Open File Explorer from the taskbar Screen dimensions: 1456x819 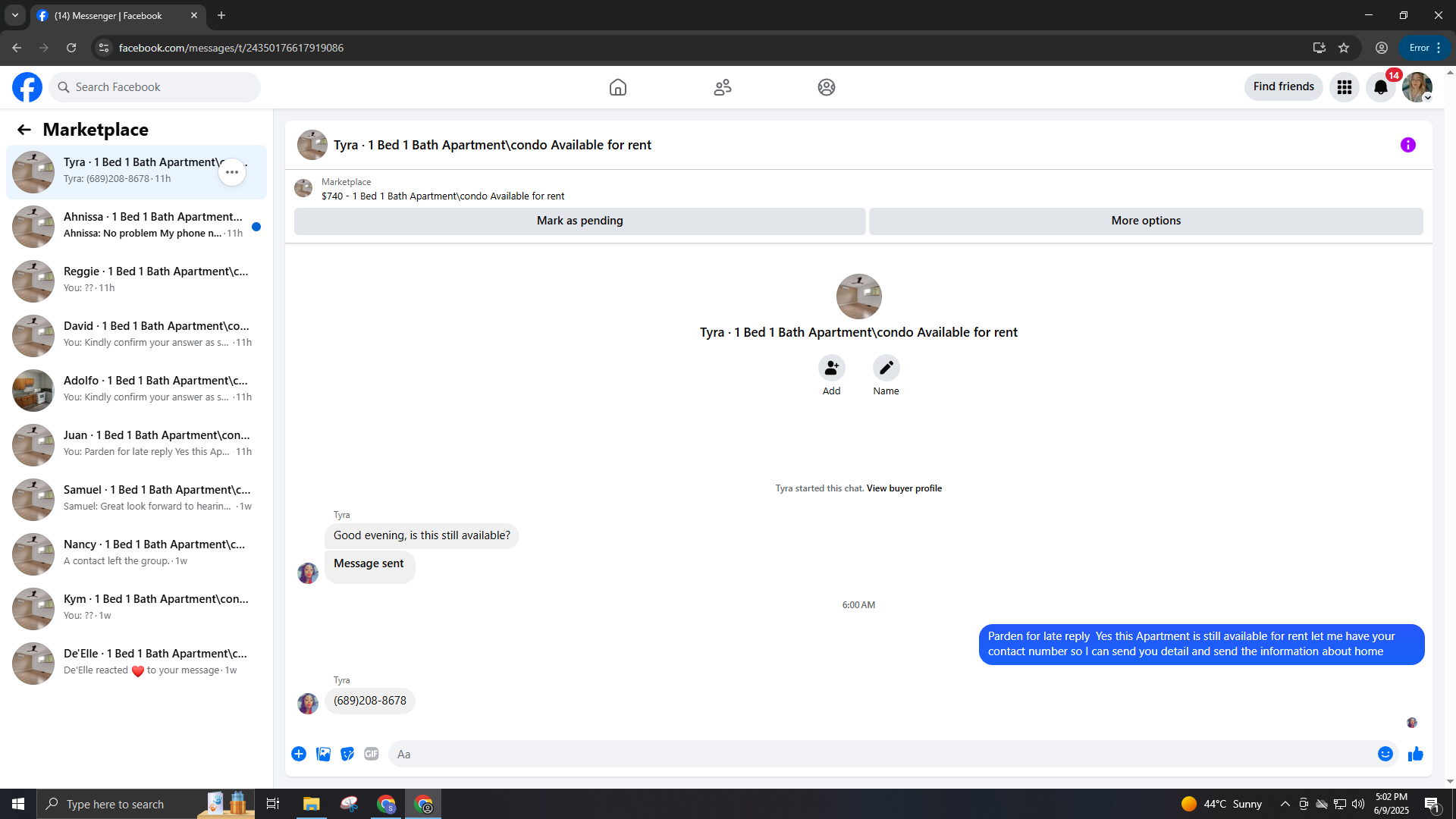(312, 804)
